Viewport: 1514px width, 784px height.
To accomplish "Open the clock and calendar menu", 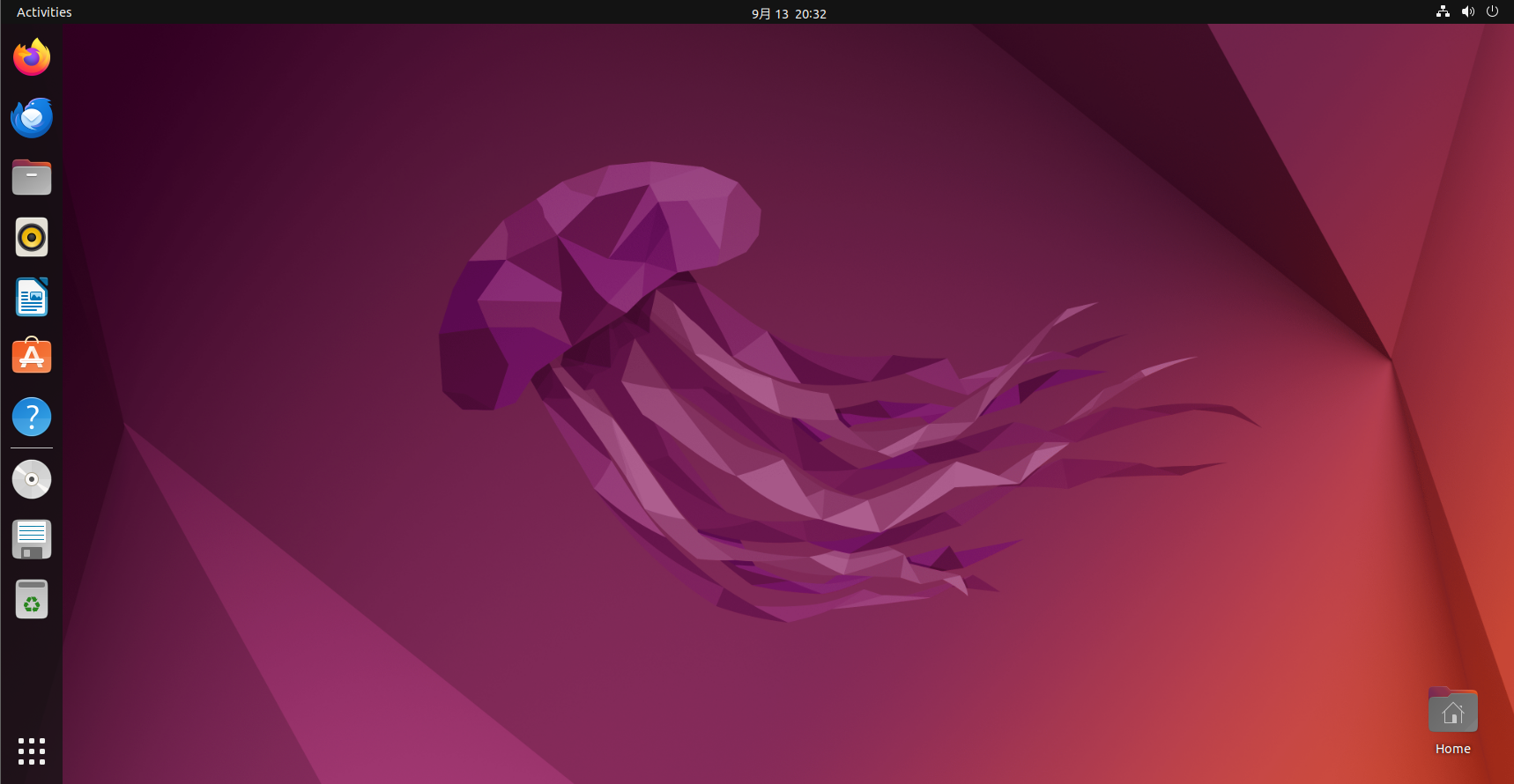I will point(789,13).
